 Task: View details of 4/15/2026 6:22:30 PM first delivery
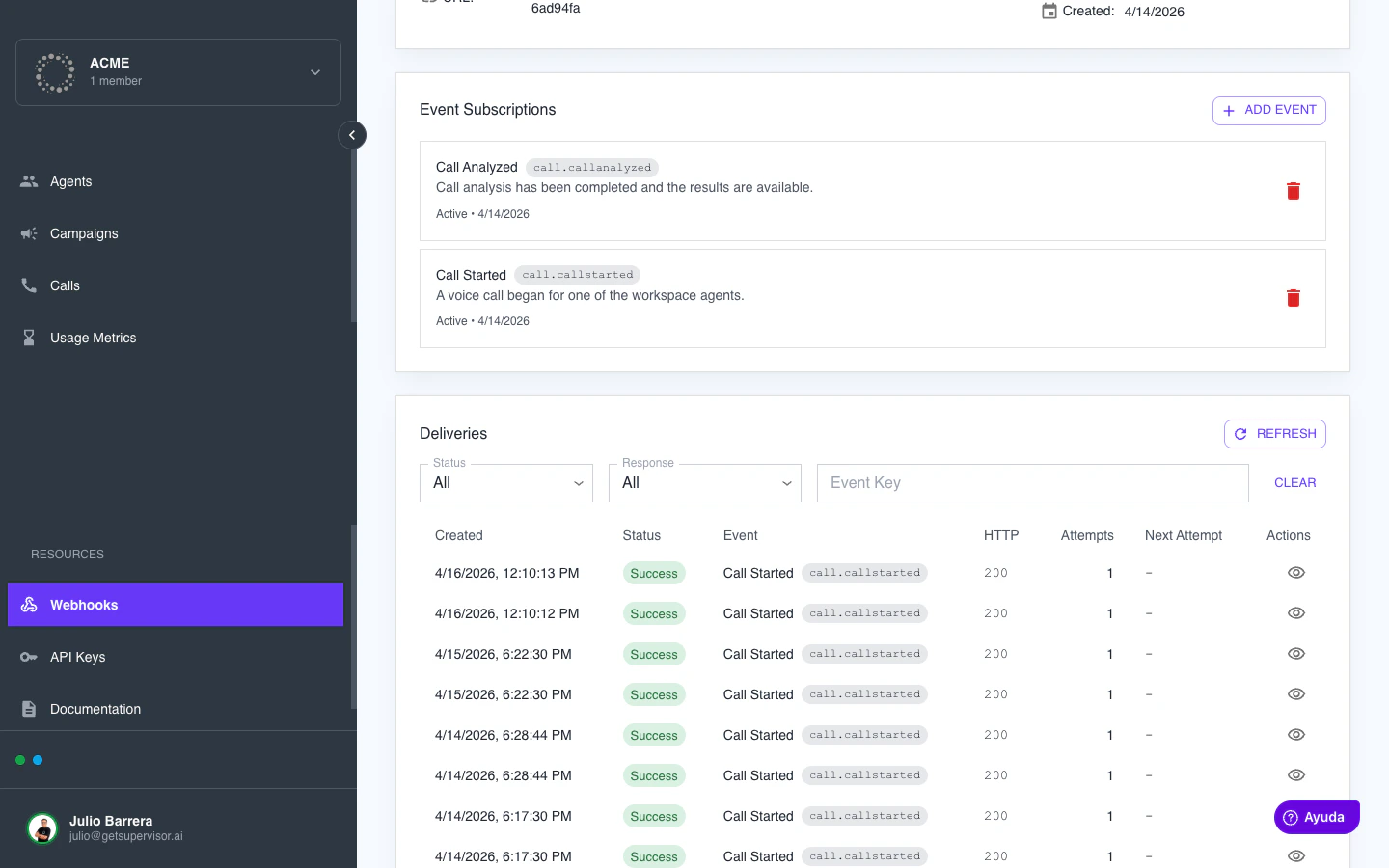point(1296,654)
